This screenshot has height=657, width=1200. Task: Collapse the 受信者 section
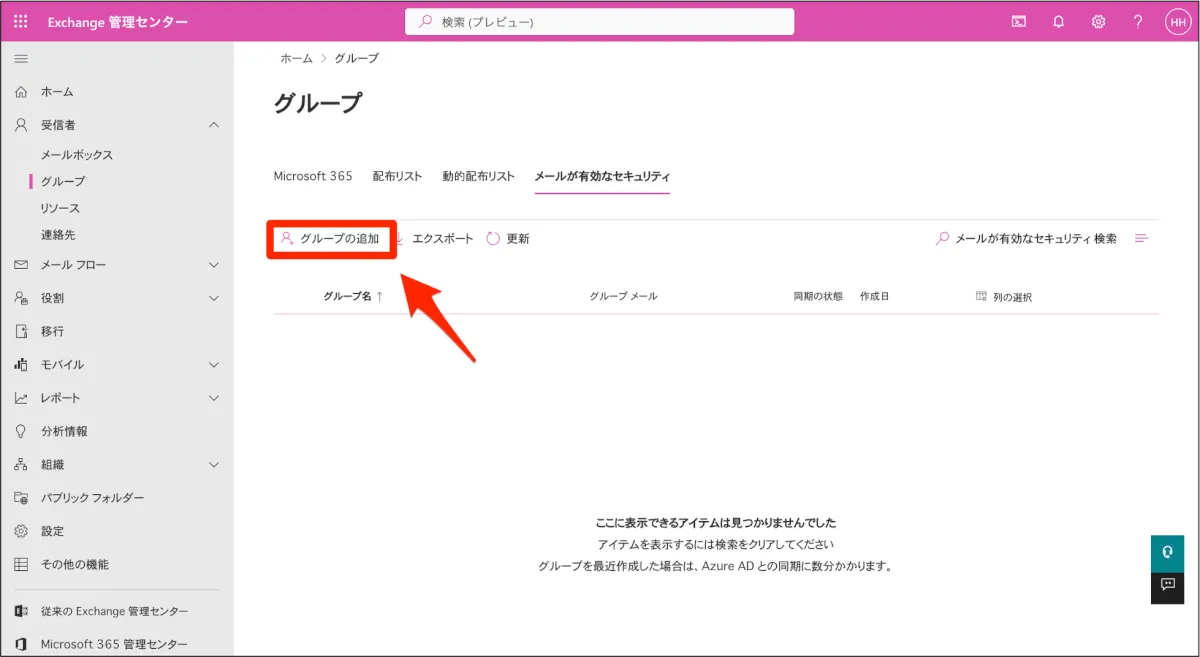pos(213,125)
